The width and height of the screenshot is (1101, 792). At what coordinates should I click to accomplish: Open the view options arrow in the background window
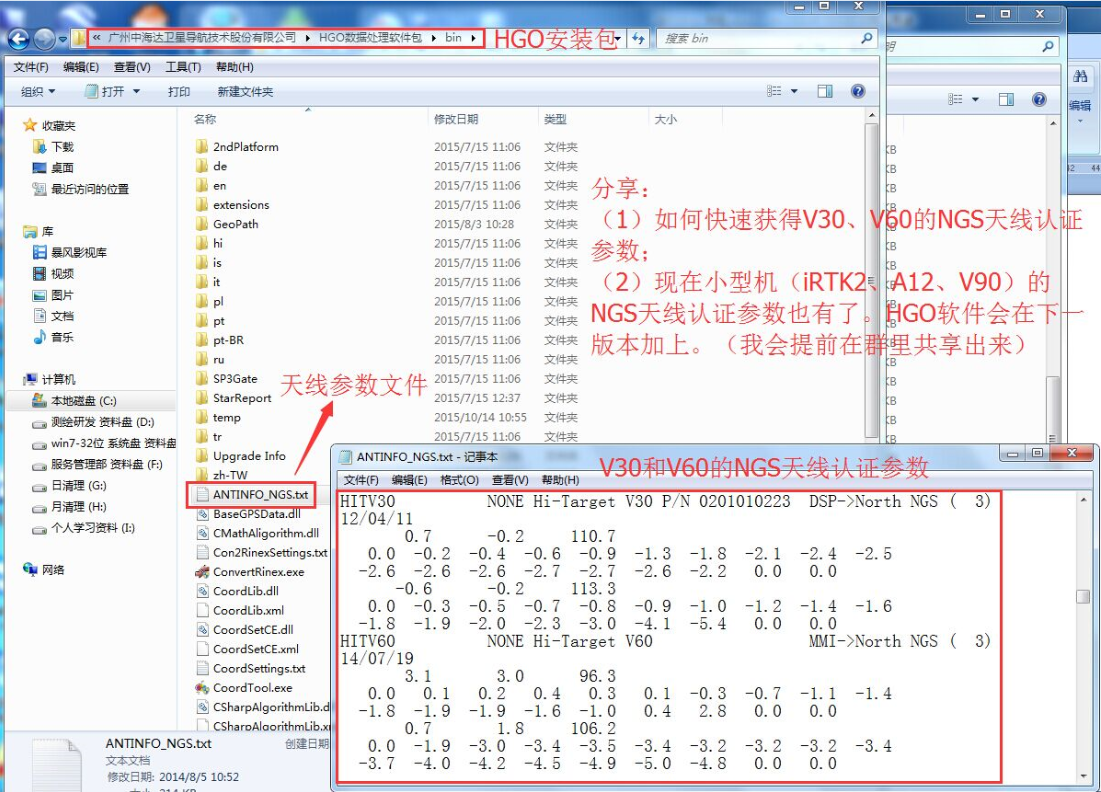(x=975, y=100)
